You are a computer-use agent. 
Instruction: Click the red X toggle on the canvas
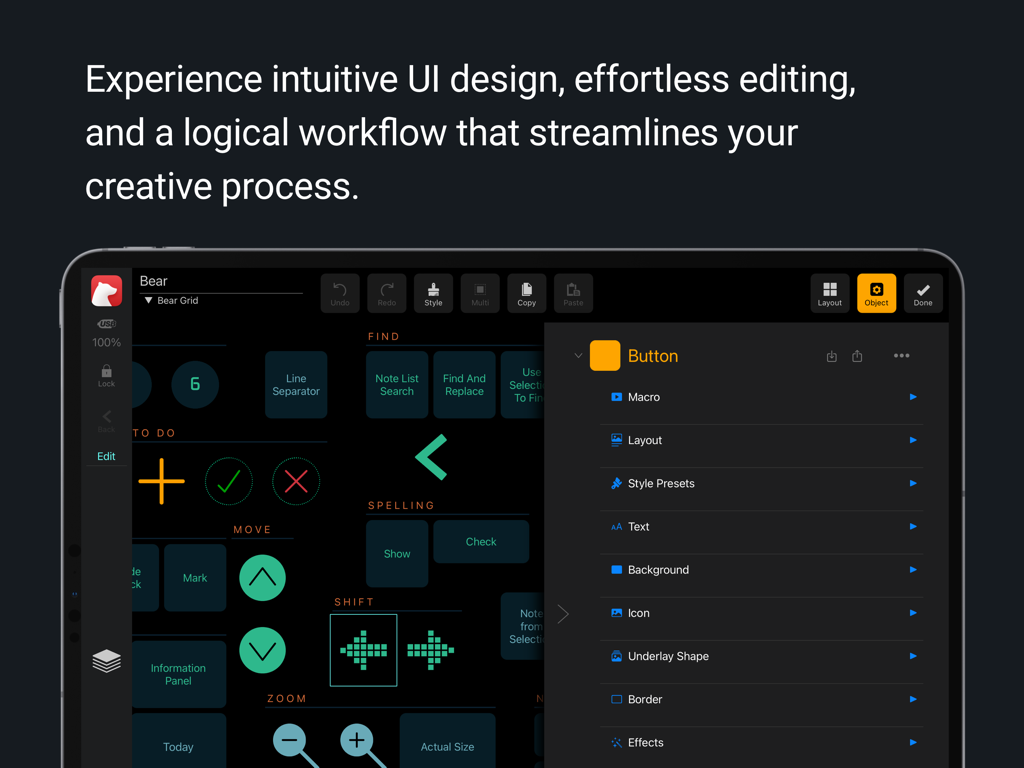(296, 481)
